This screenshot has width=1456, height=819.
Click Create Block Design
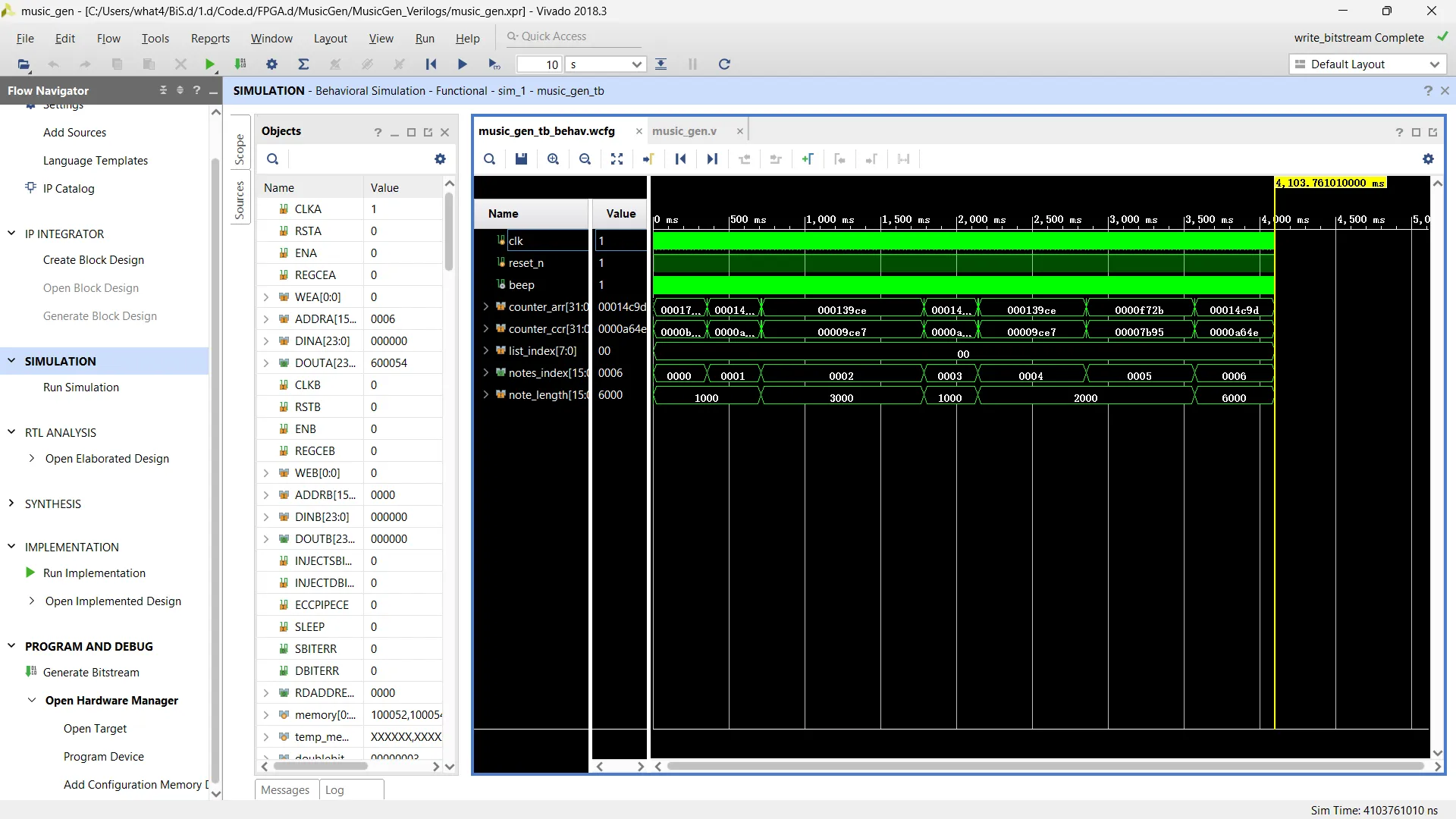[x=93, y=259]
